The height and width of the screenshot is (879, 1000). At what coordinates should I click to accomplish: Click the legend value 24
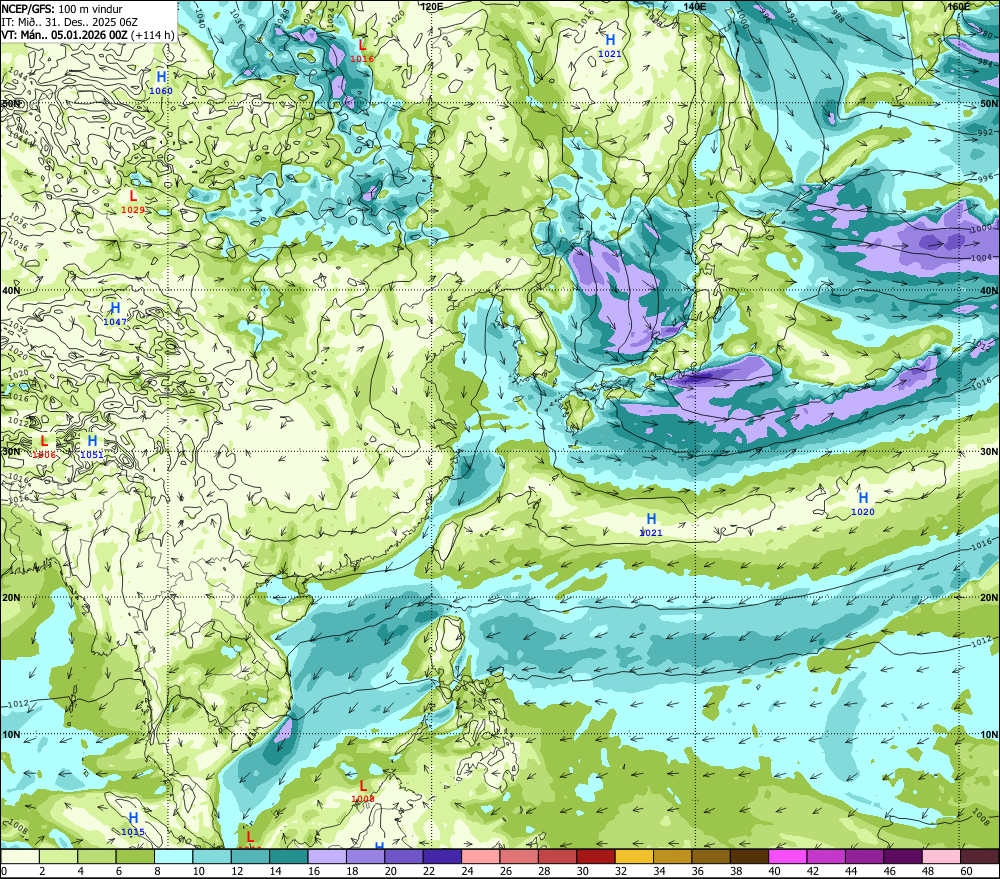tap(467, 871)
